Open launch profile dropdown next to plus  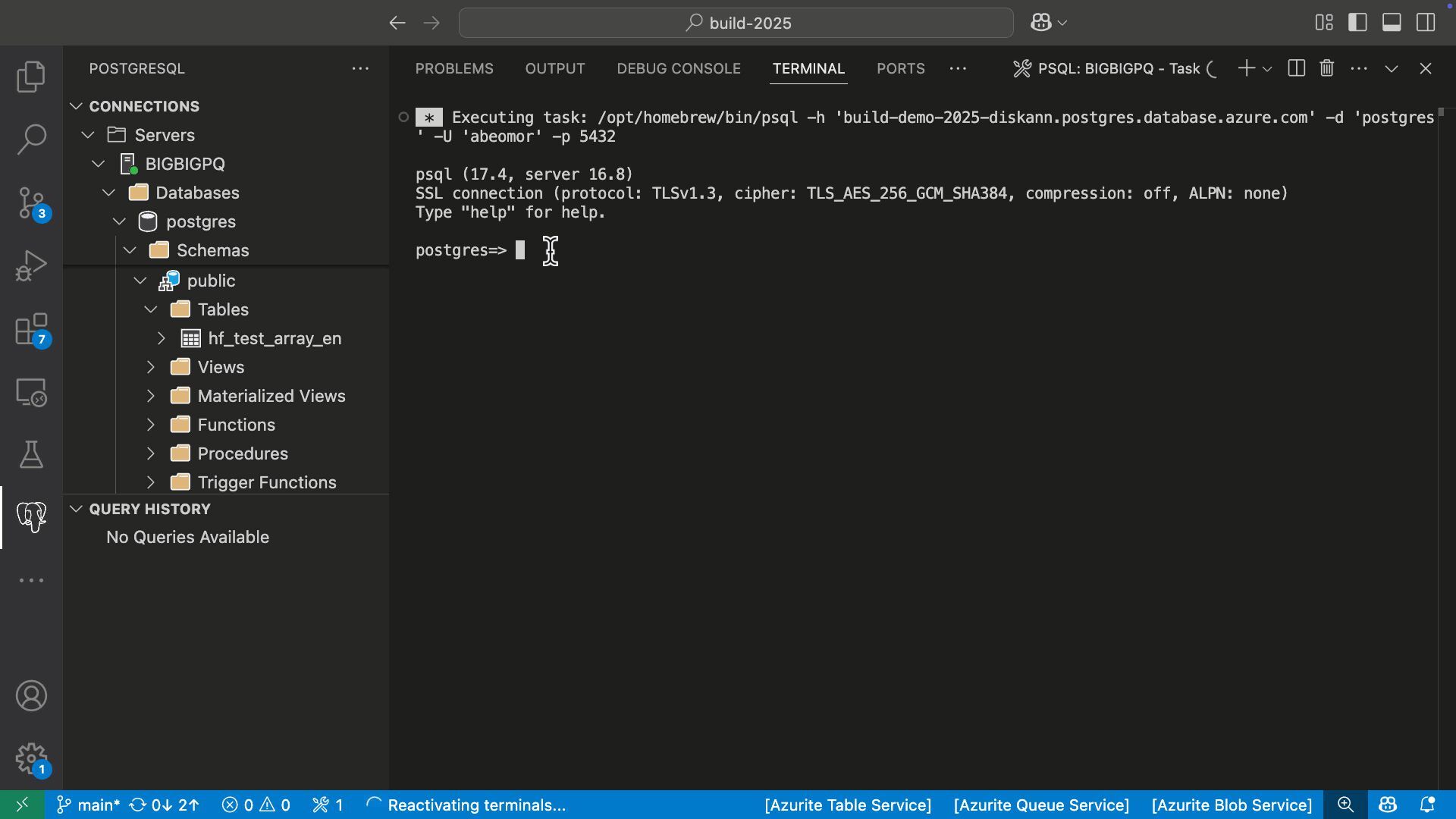pyautogui.click(x=1267, y=69)
